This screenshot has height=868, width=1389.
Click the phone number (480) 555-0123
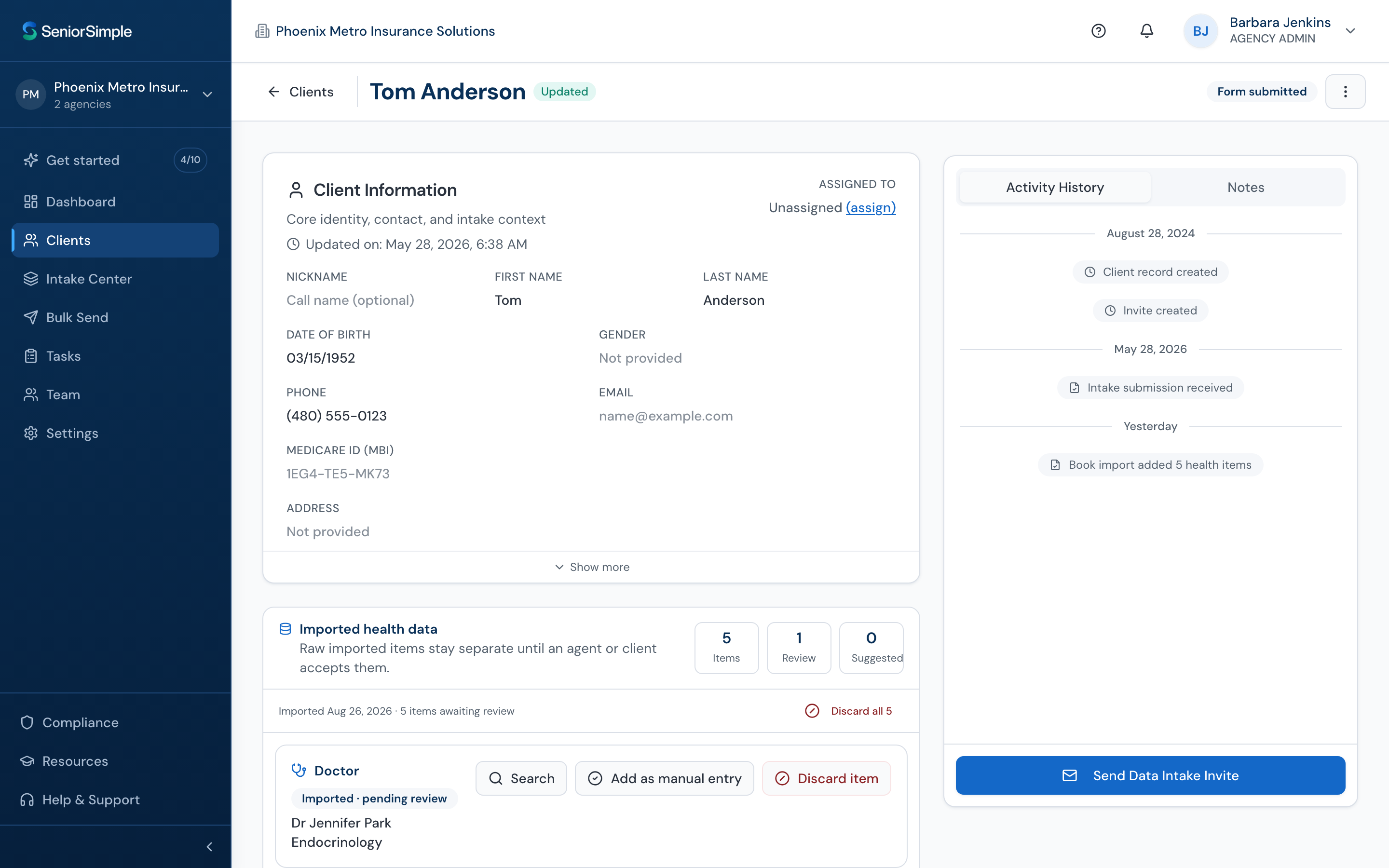point(336,416)
